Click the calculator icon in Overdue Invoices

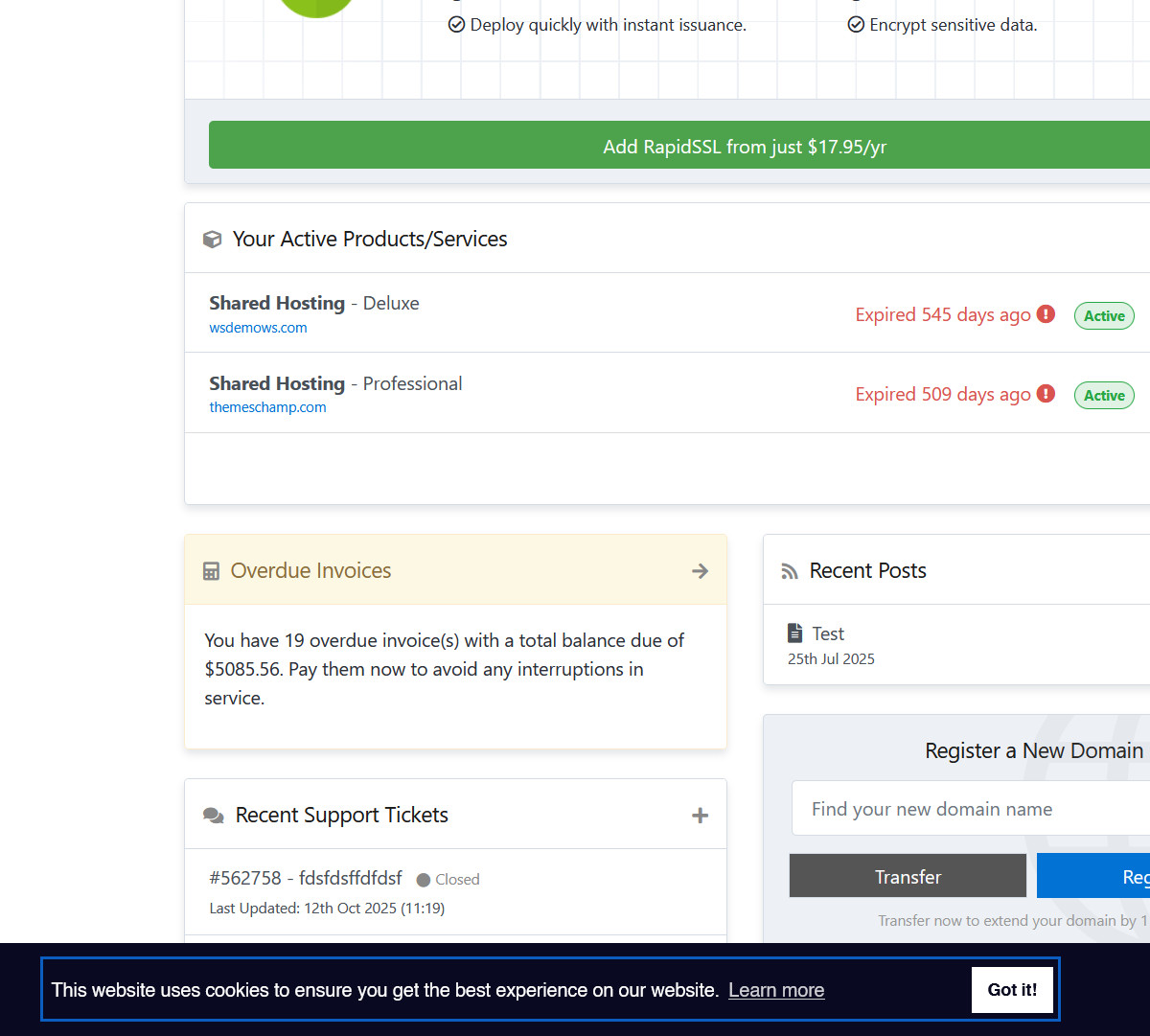click(212, 571)
